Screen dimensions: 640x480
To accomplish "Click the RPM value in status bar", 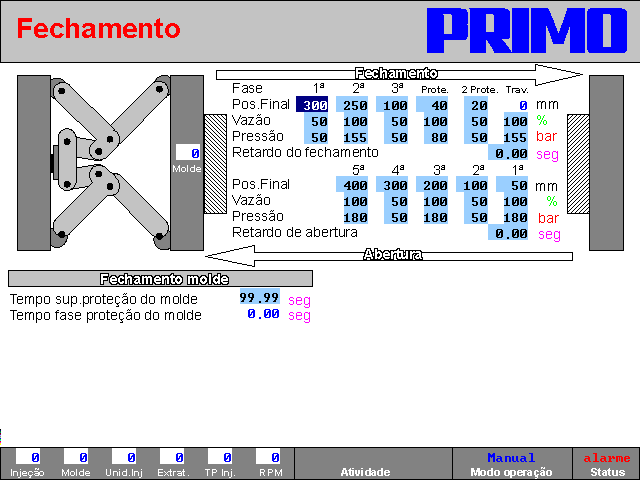I will [268, 456].
